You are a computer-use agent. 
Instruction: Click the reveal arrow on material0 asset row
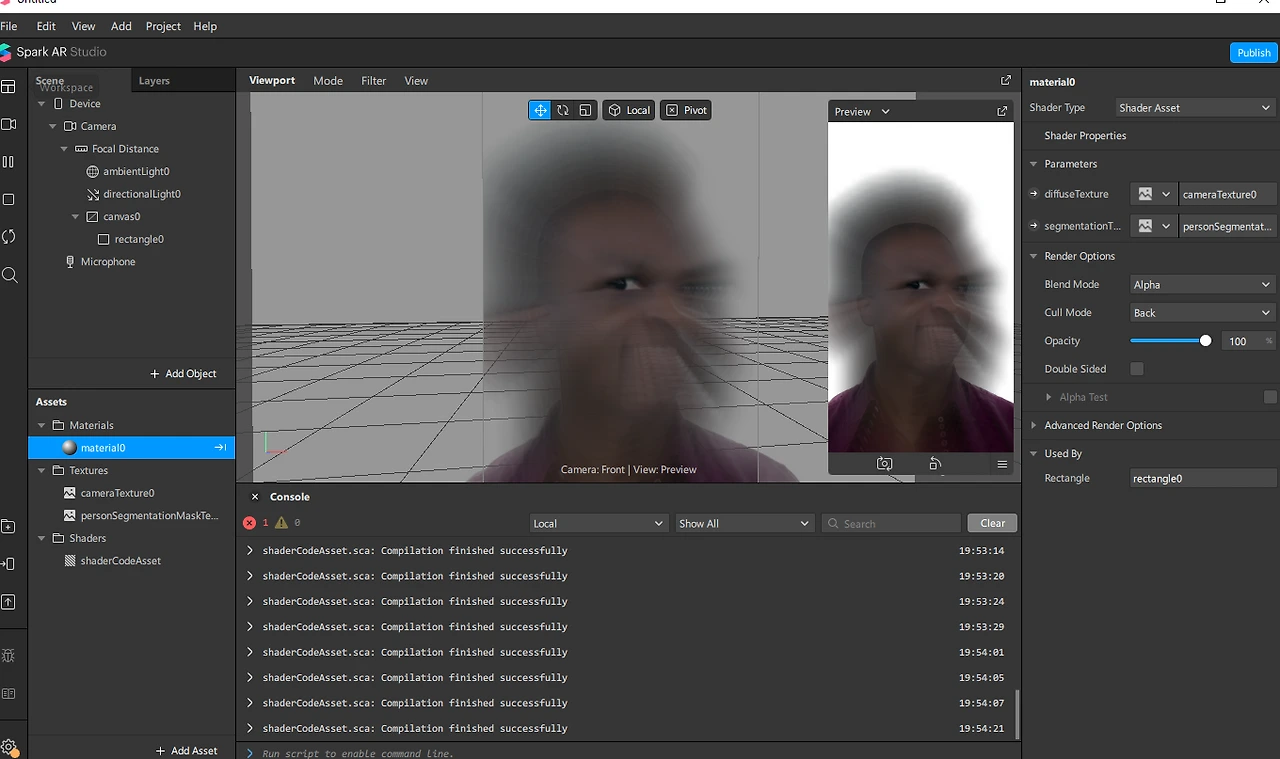tap(221, 448)
